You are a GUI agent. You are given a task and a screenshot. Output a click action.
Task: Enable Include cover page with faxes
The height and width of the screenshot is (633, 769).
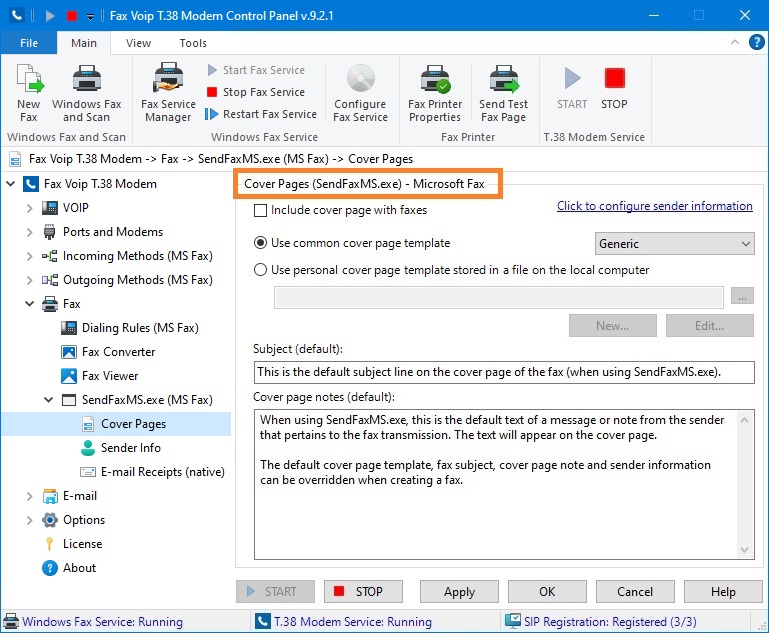point(260,211)
